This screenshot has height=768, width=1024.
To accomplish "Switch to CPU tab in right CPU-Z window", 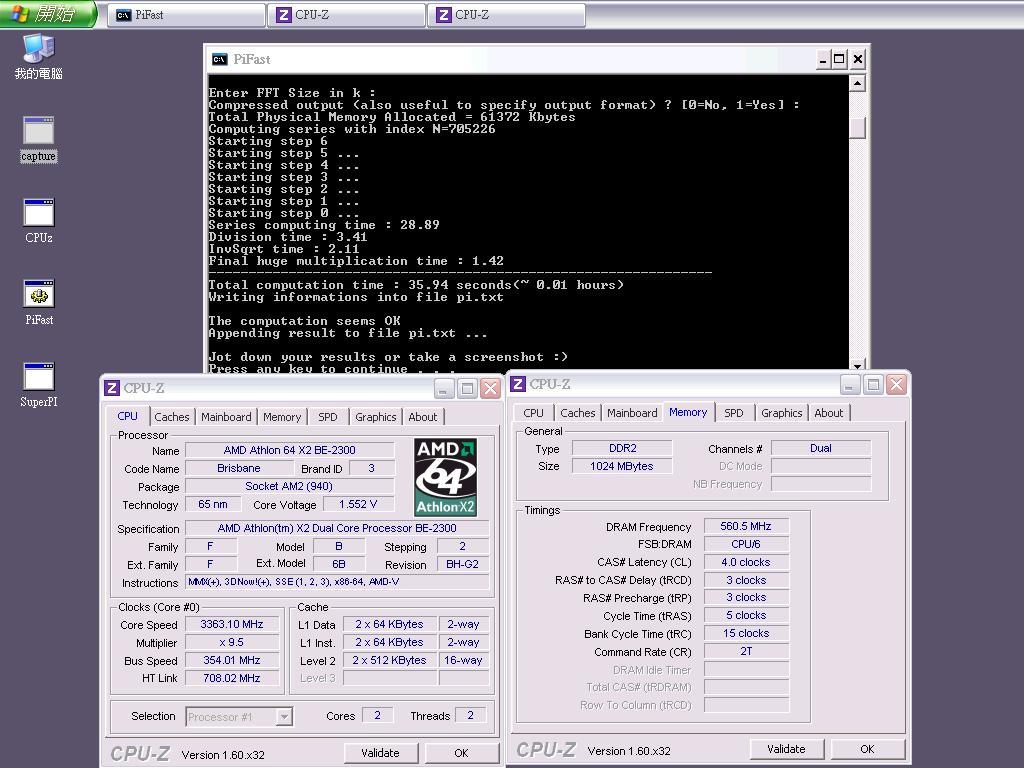I will (534, 413).
